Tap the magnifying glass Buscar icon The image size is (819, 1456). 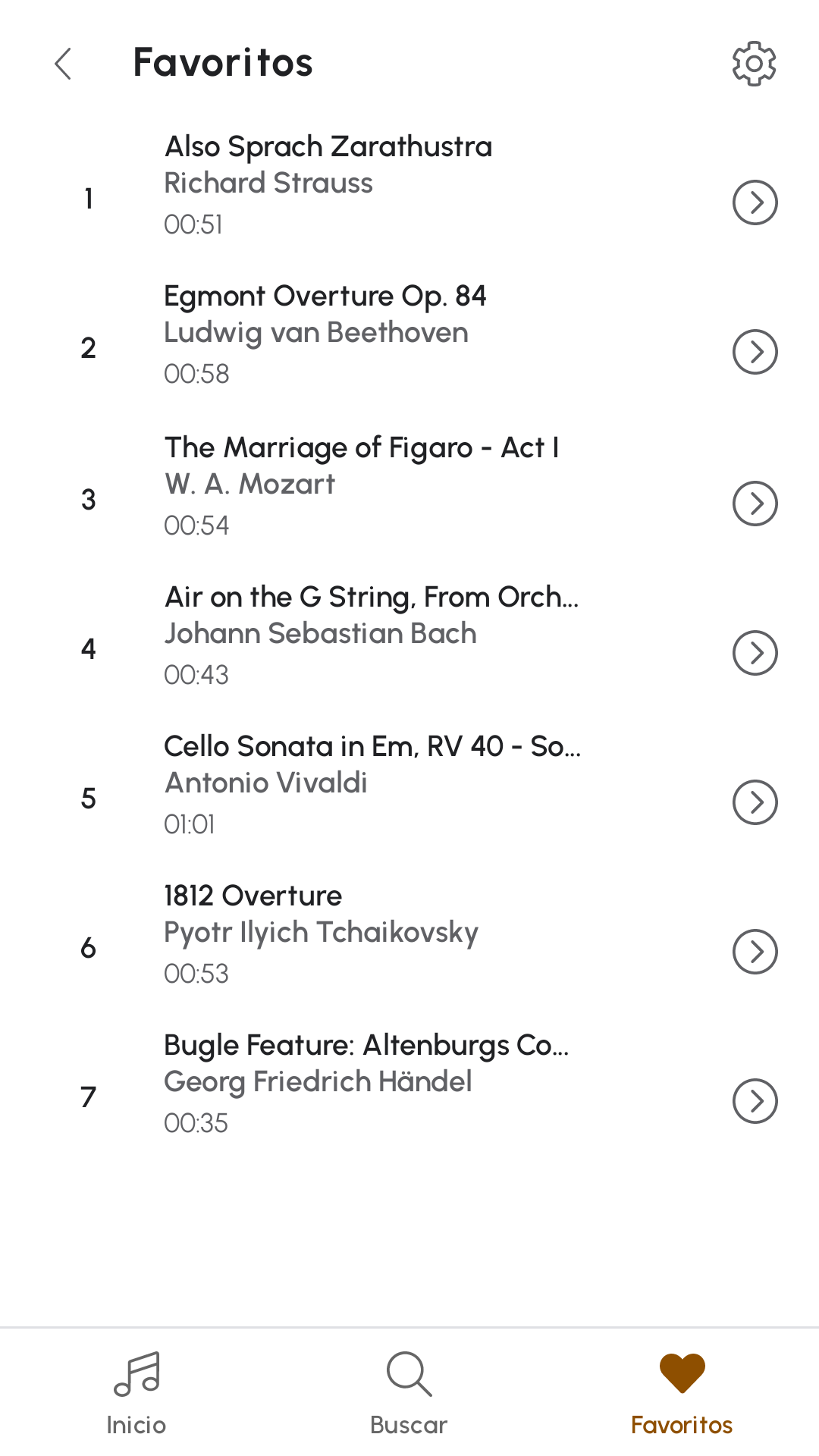[409, 1373]
